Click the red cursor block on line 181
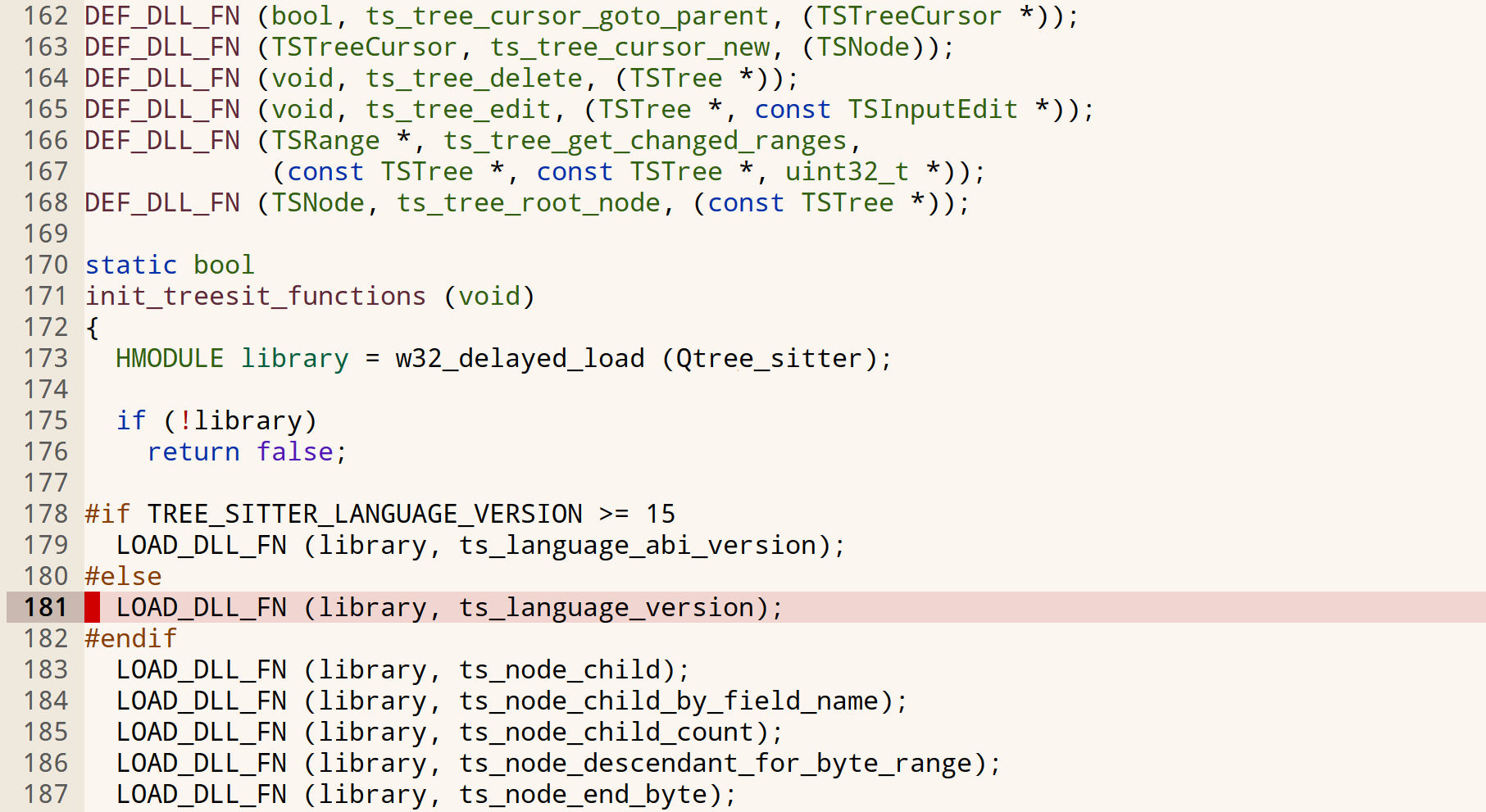The height and width of the screenshot is (812, 1486). tap(92, 607)
